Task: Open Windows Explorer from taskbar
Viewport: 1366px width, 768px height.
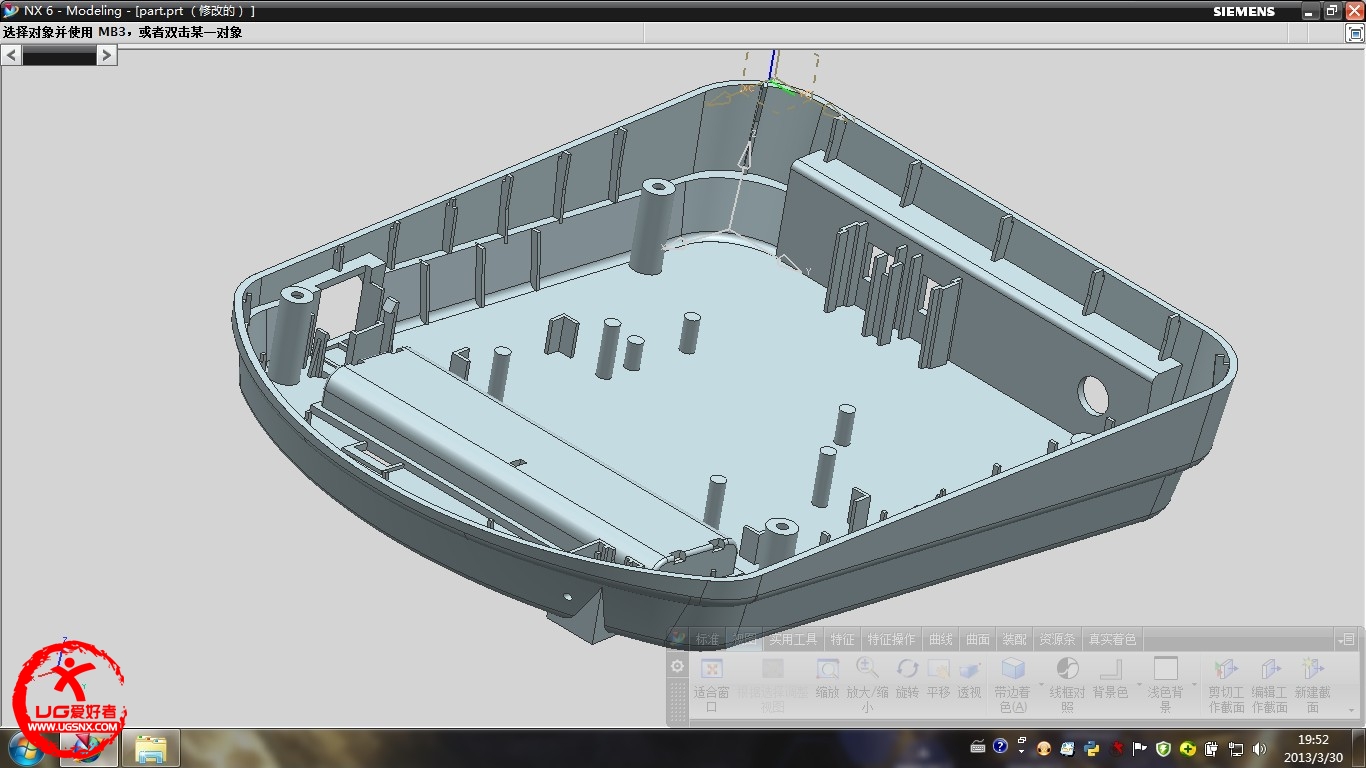Action: pyautogui.click(x=151, y=748)
